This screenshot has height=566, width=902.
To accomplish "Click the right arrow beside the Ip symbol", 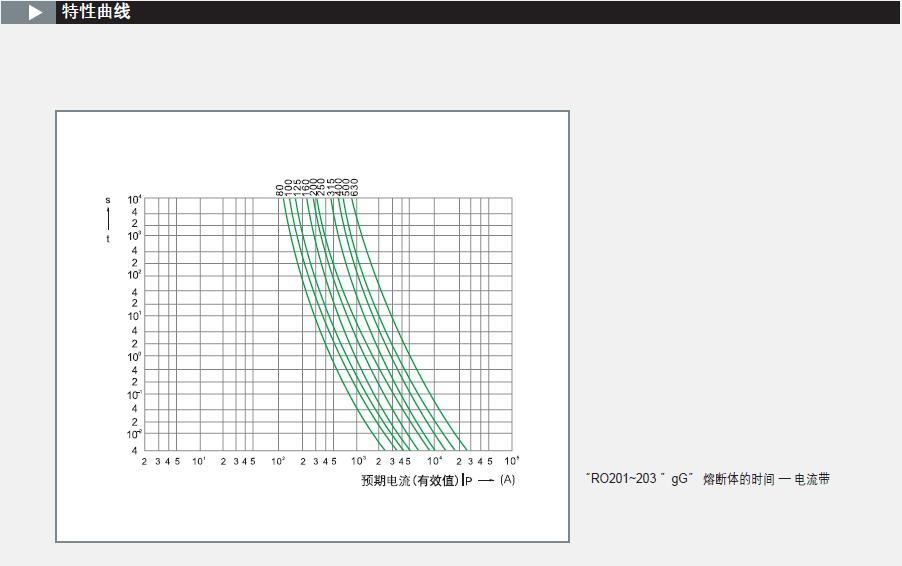I will (x=485, y=481).
